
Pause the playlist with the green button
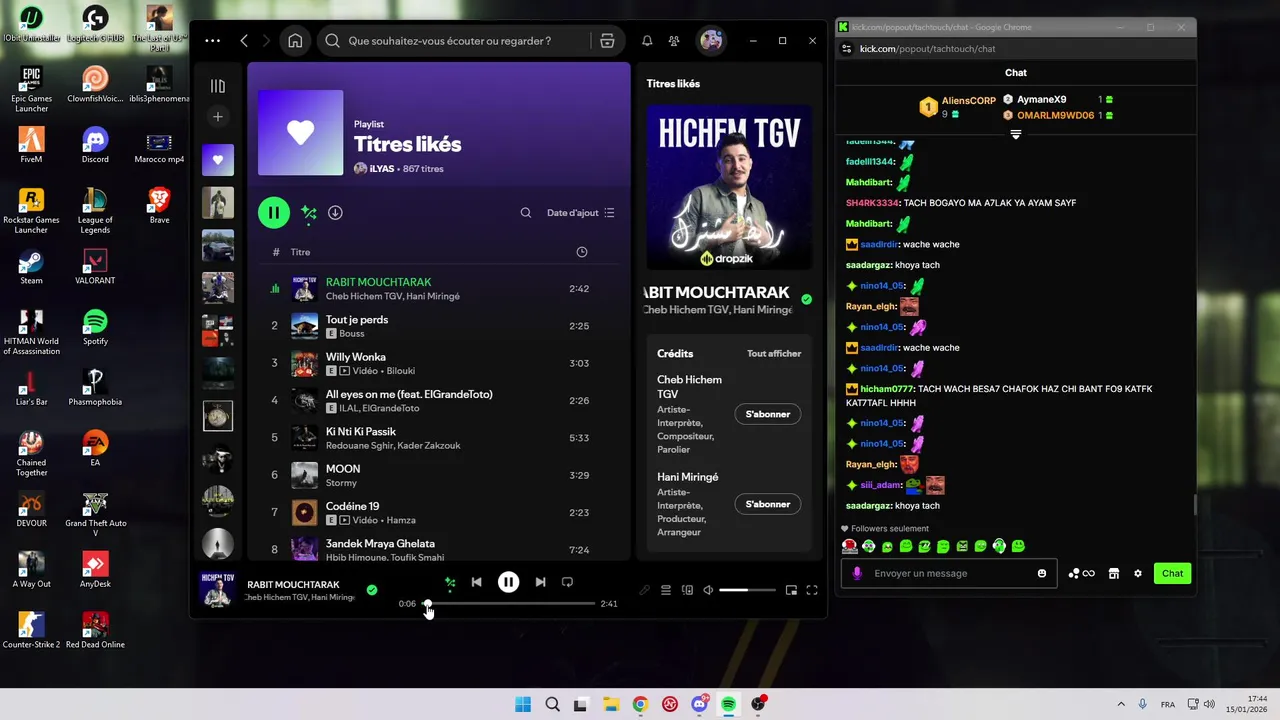click(274, 213)
